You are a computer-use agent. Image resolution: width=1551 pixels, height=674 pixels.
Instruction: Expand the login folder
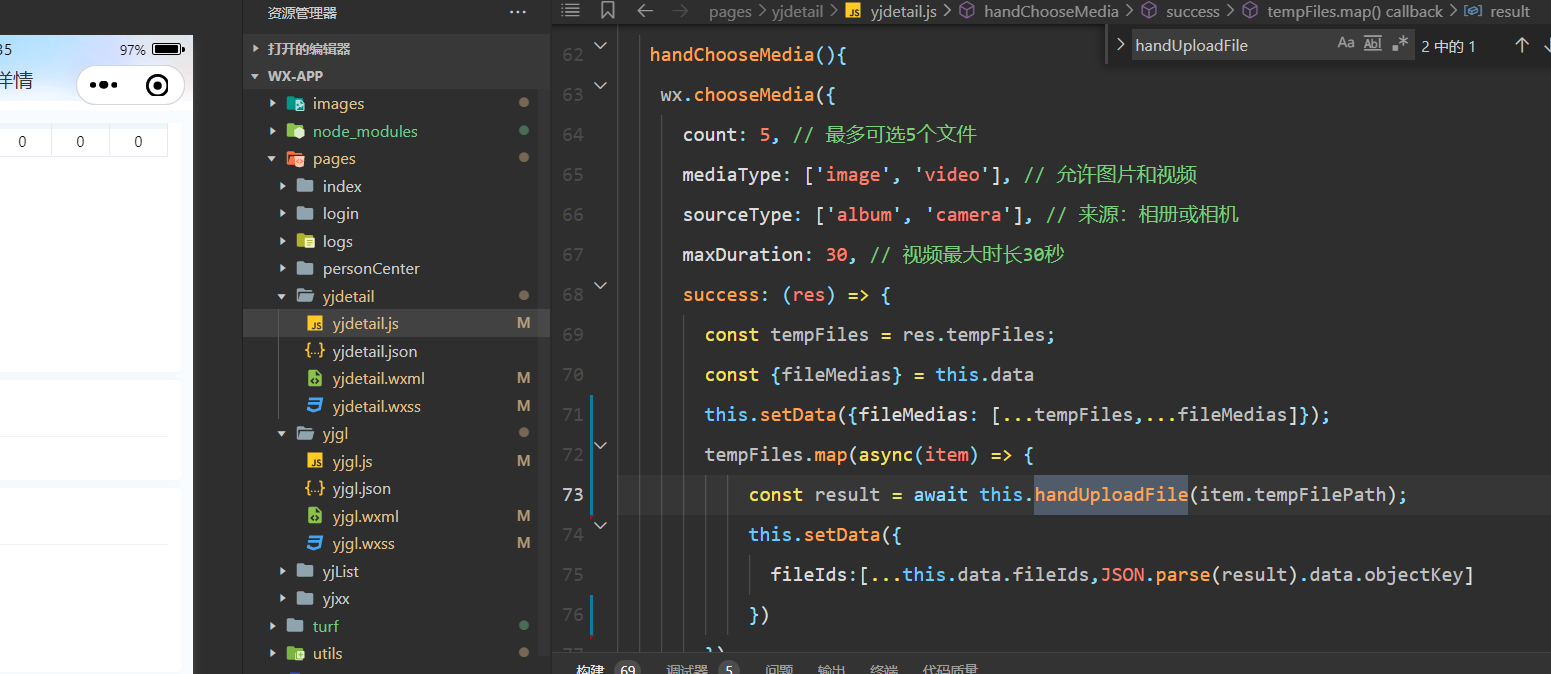[340, 214]
